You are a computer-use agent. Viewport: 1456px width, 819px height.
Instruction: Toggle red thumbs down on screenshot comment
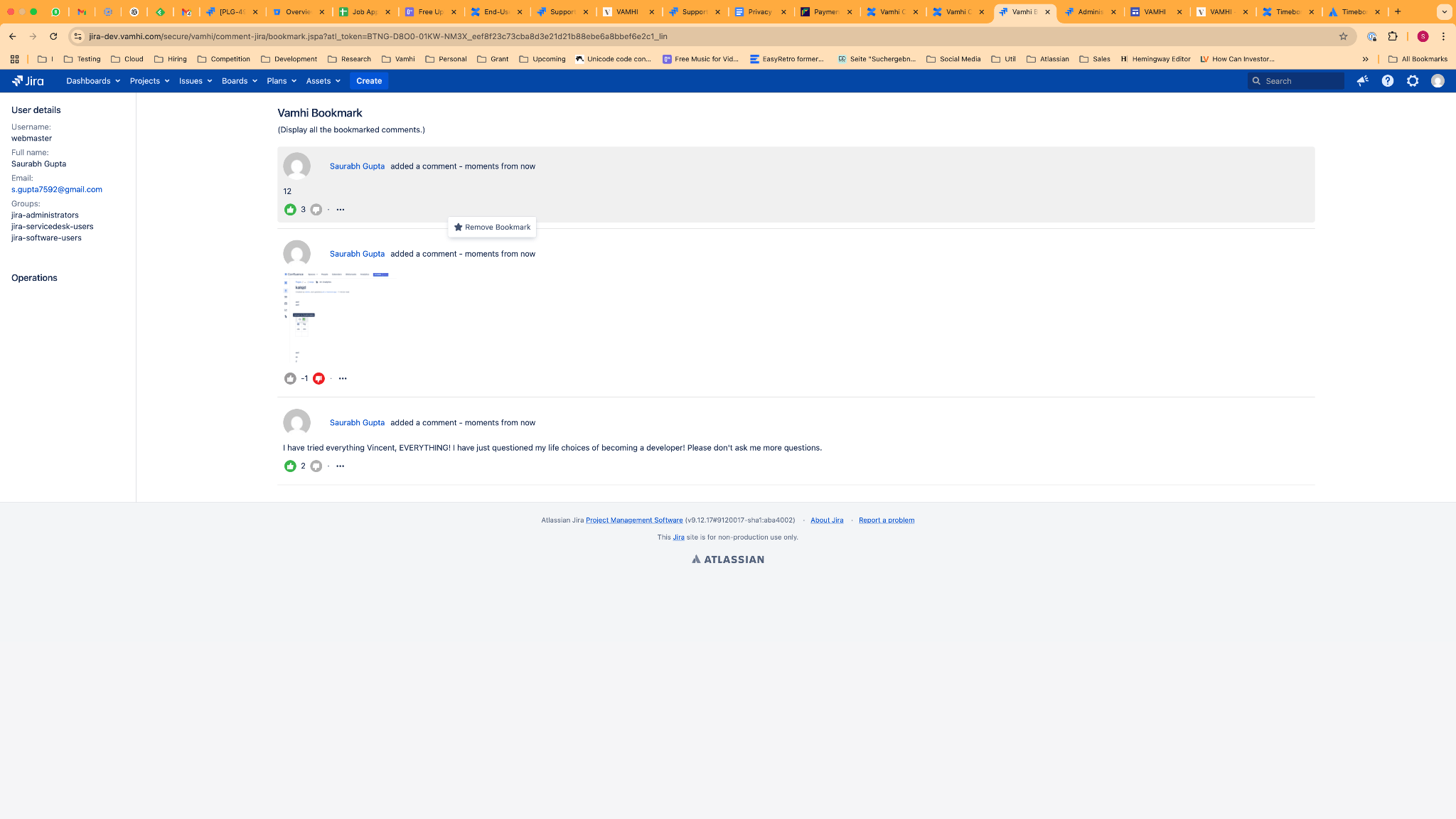[x=318, y=379]
